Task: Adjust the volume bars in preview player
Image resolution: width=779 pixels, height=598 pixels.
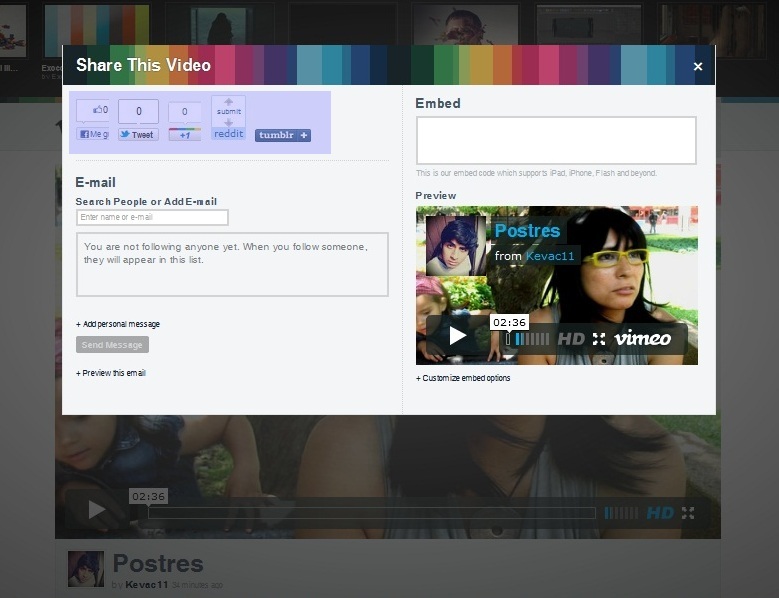Action: coord(532,339)
